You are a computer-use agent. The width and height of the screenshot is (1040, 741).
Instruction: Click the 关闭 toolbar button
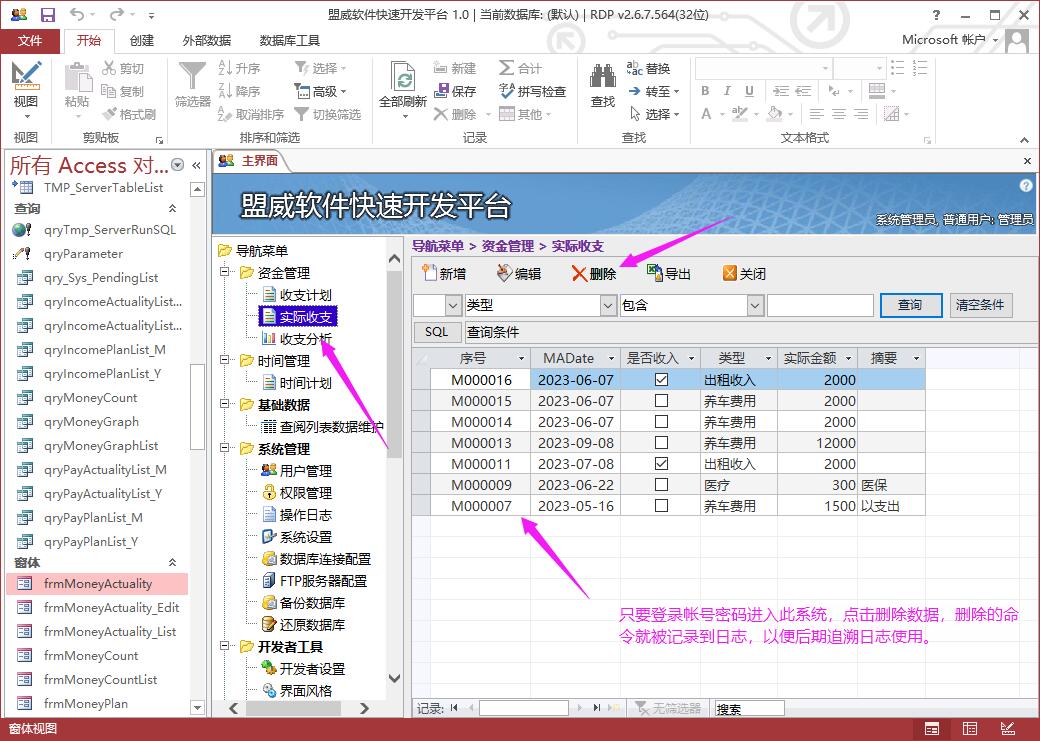[744, 273]
